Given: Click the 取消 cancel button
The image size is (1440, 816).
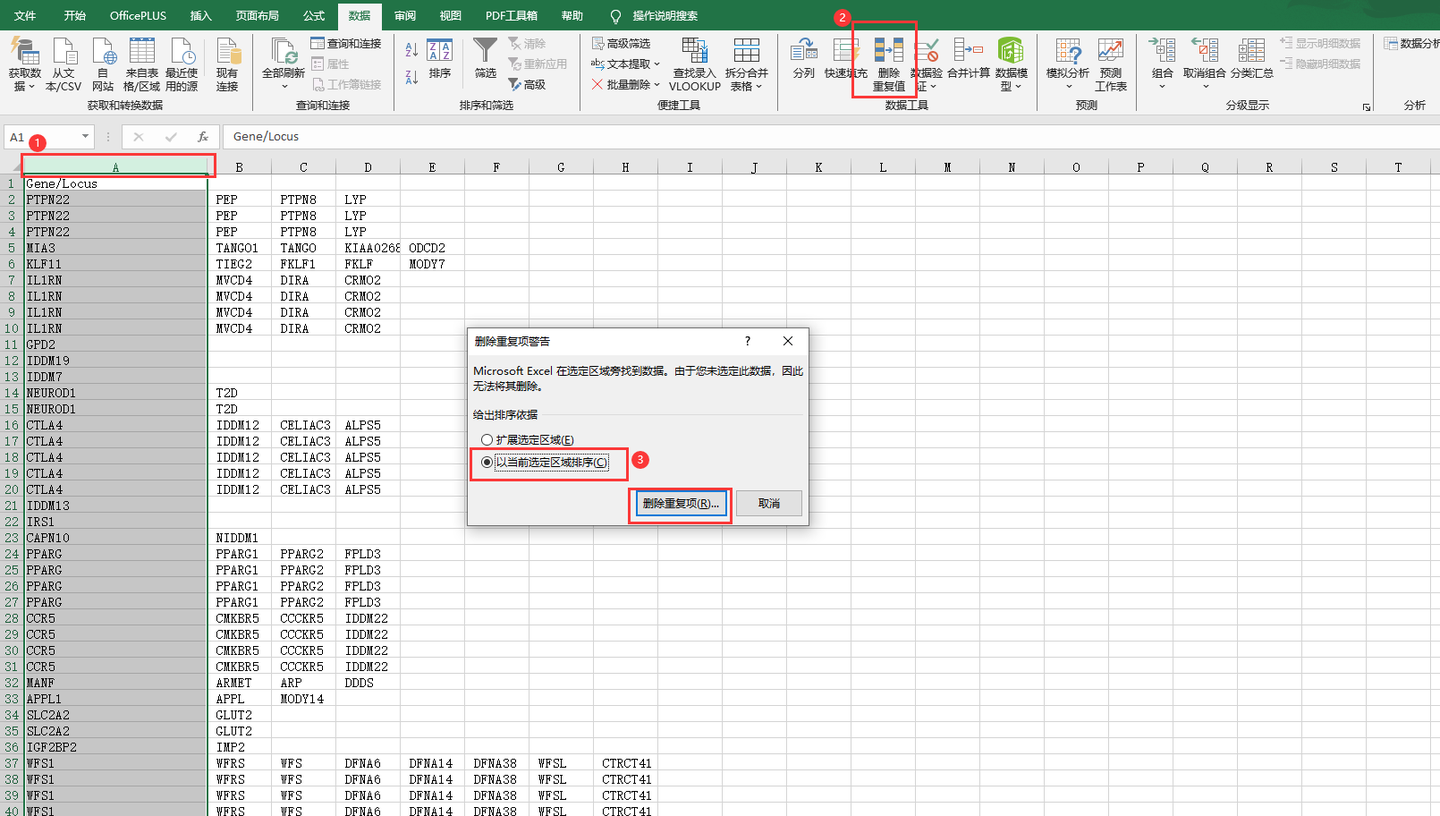Looking at the screenshot, I should point(769,504).
